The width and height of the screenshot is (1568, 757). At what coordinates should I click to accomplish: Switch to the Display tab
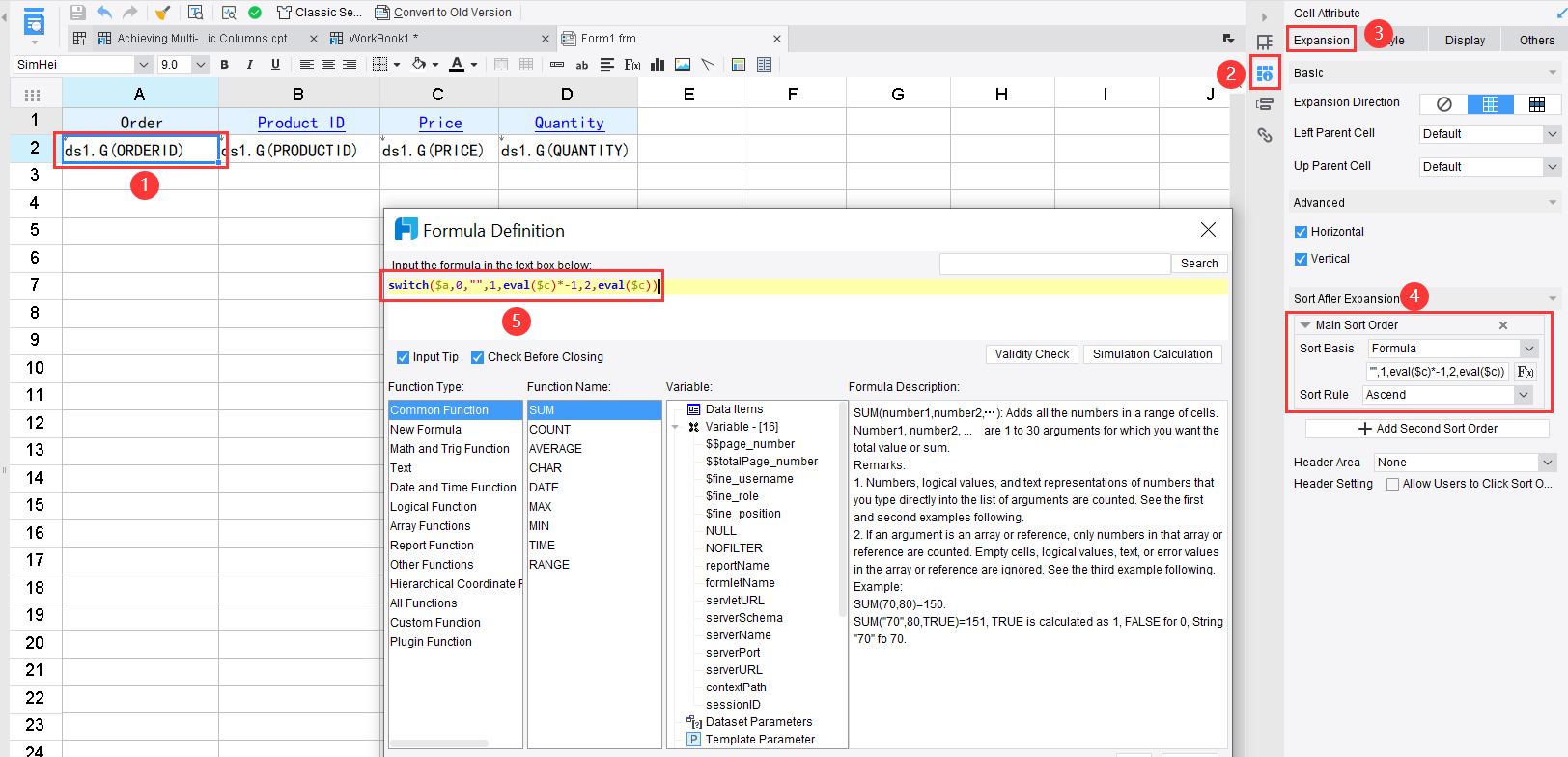(1465, 41)
